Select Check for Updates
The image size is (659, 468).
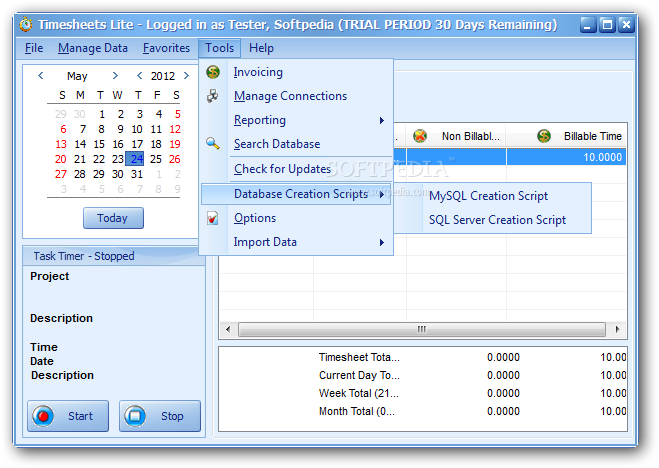point(297,169)
